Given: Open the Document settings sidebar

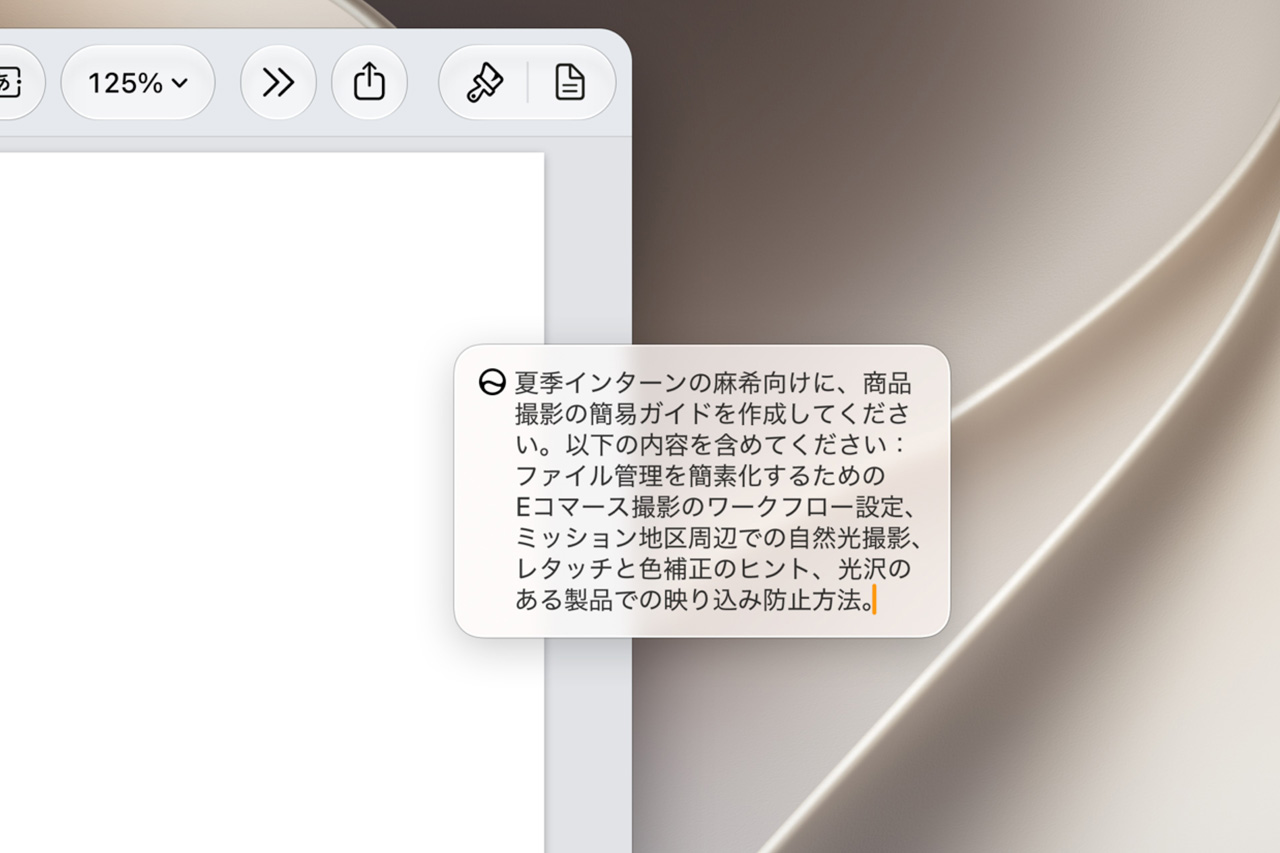Looking at the screenshot, I should tap(570, 83).
